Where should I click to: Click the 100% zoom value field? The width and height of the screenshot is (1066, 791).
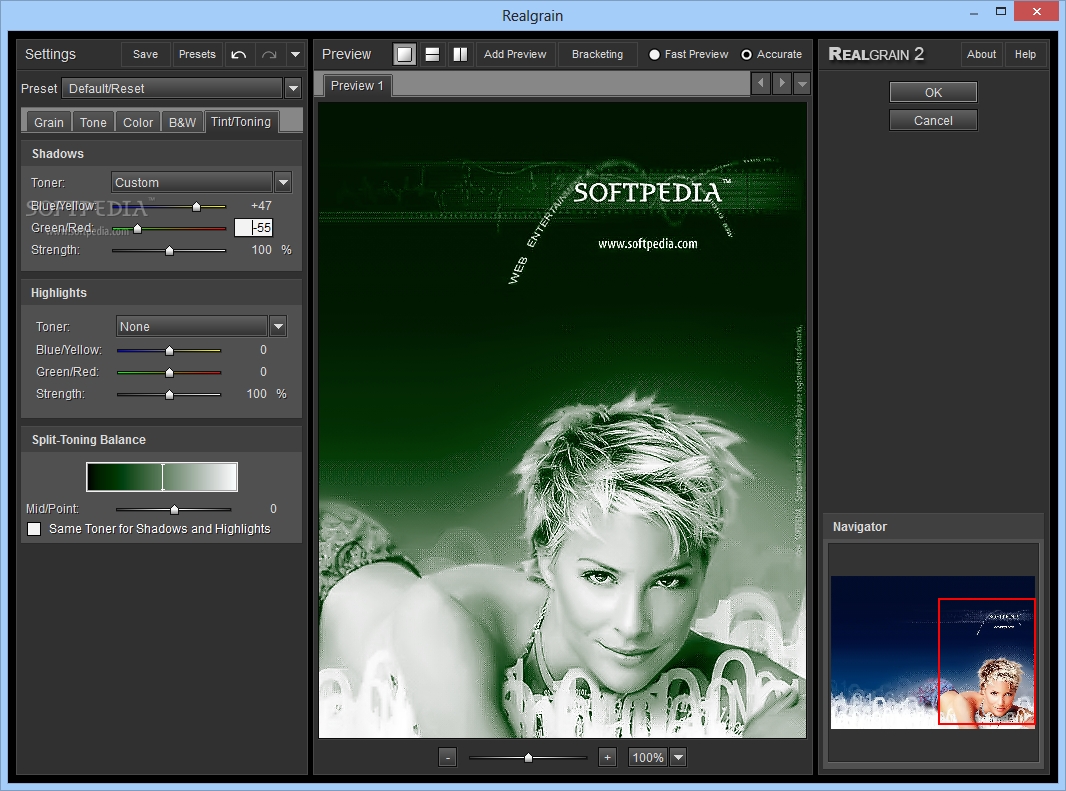(x=648, y=757)
